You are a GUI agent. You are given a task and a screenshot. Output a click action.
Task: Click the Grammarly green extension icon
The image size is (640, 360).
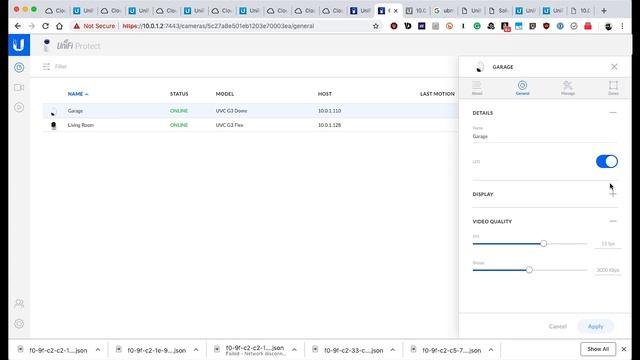tap(477, 26)
